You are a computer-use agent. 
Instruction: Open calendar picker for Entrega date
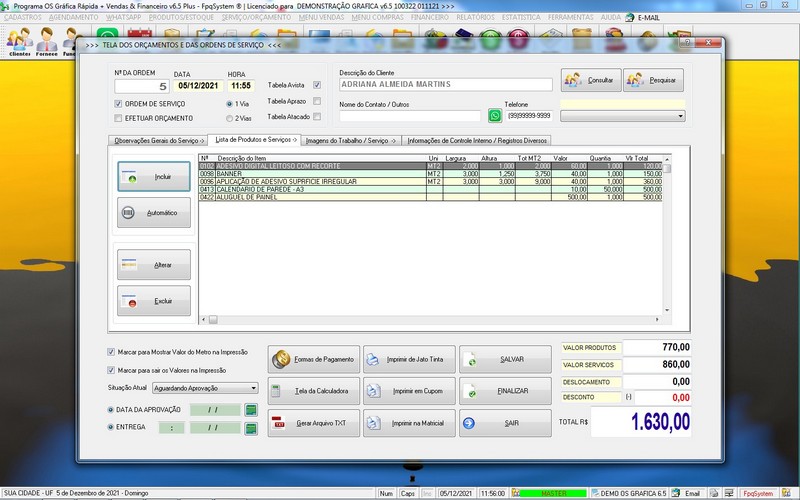[x=251, y=429]
